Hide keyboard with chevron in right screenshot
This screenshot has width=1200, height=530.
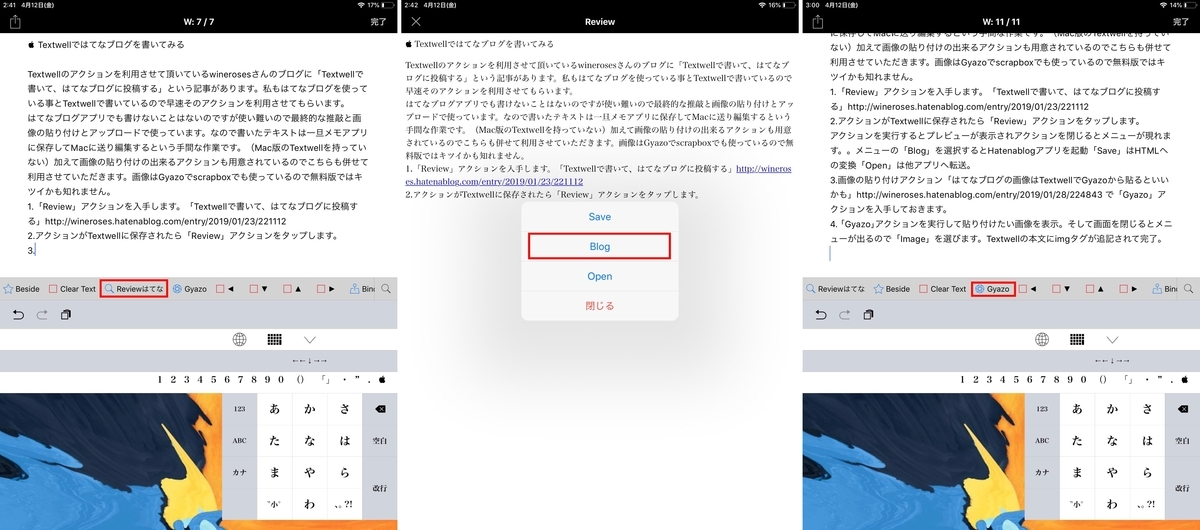tap(1112, 340)
